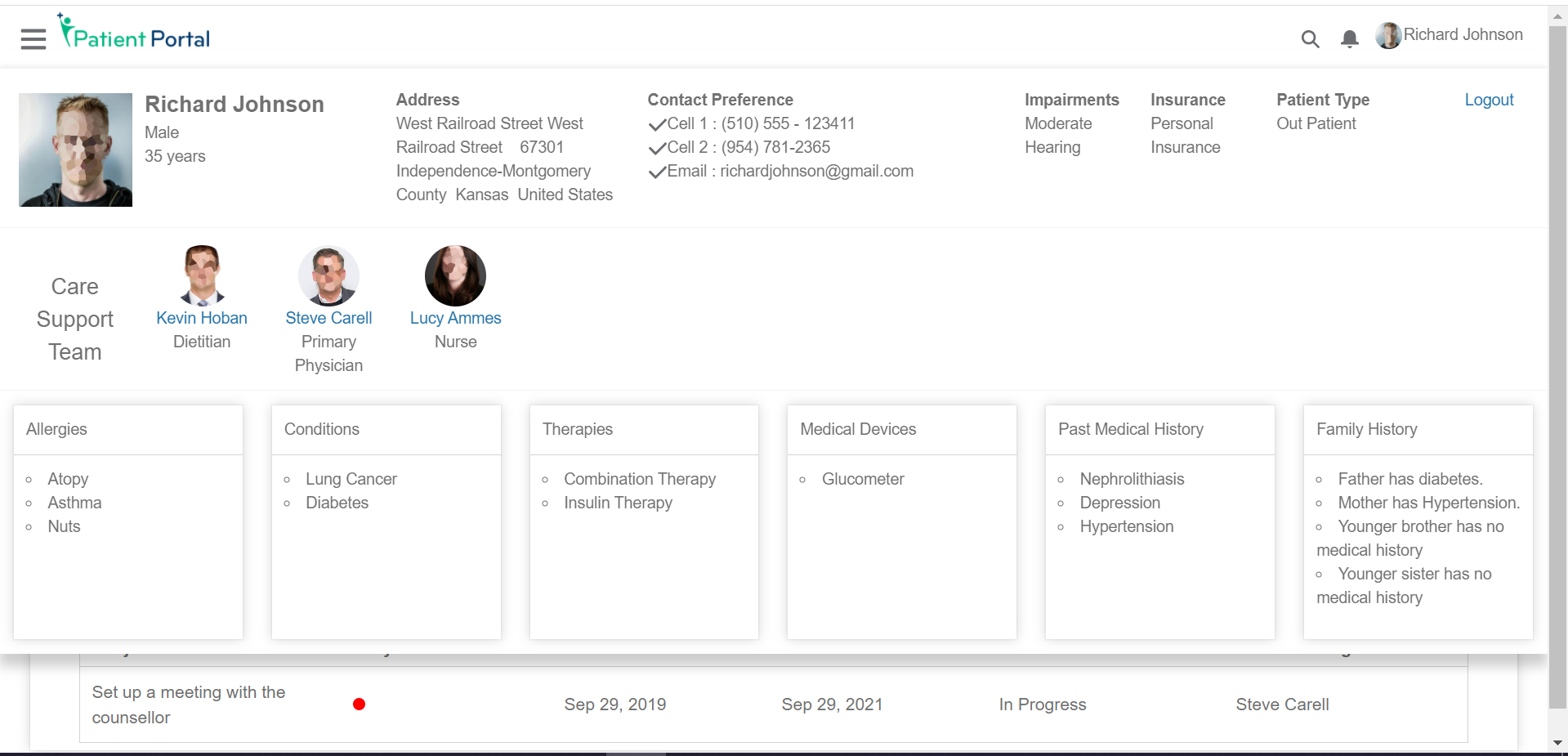The height and width of the screenshot is (756, 1568).
Task: Toggle the Email contact checkmark
Action: [657, 172]
